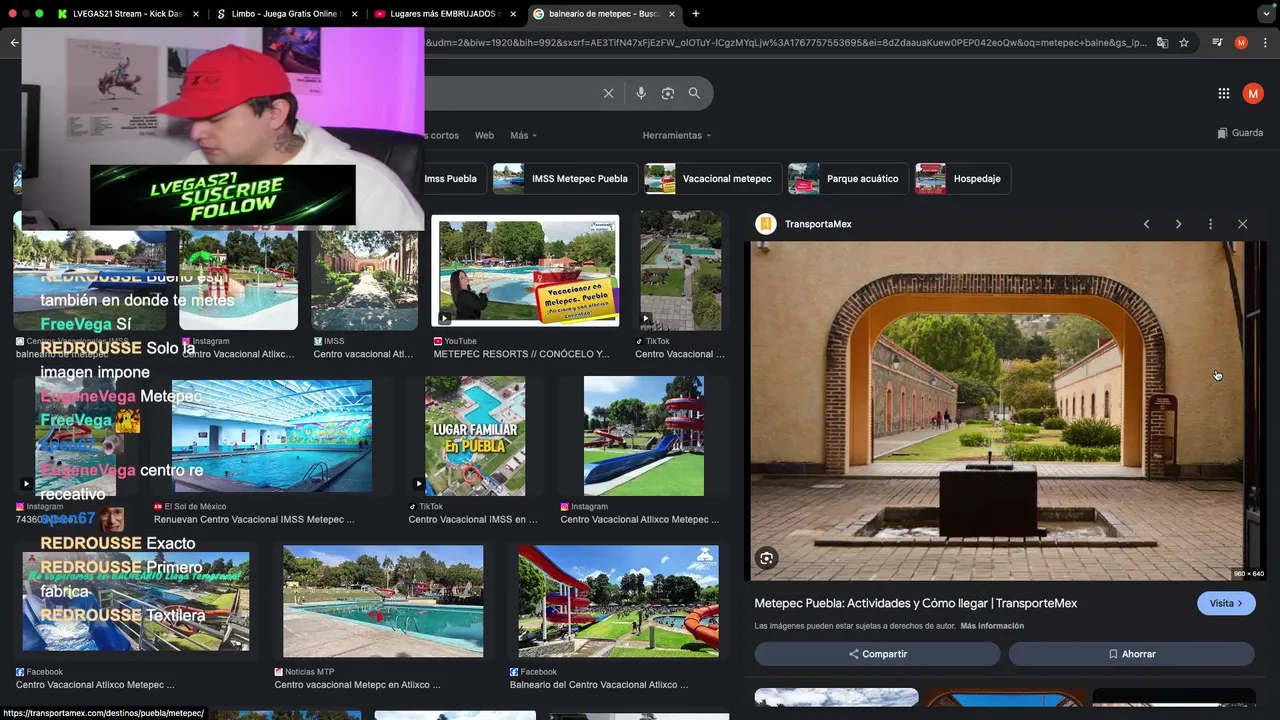
Task: Show next image in preview panel
Action: [1179, 224]
